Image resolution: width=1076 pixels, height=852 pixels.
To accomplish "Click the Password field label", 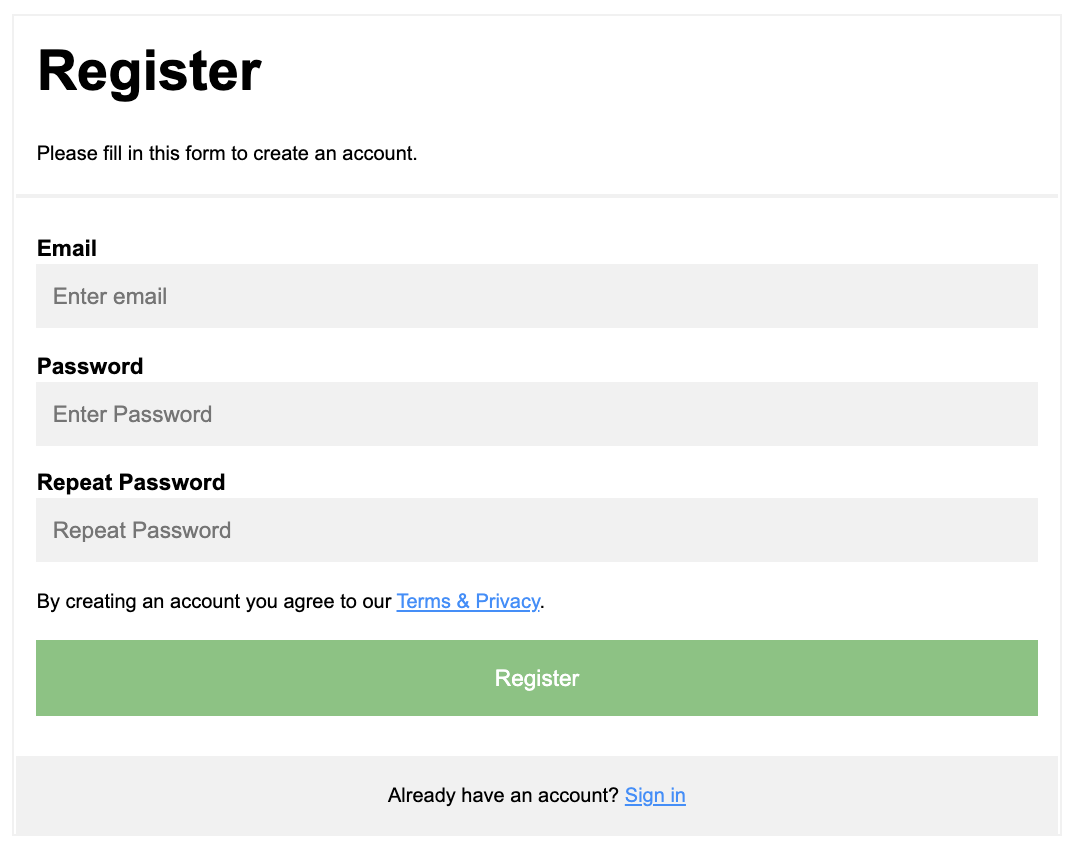I will click(x=89, y=366).
